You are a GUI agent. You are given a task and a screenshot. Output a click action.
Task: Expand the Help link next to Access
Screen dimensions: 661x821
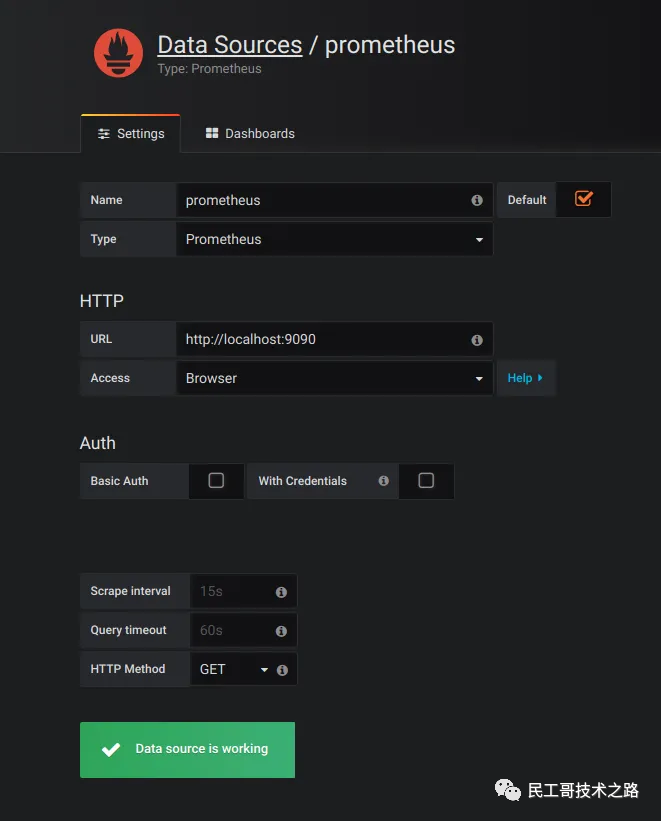525,378
